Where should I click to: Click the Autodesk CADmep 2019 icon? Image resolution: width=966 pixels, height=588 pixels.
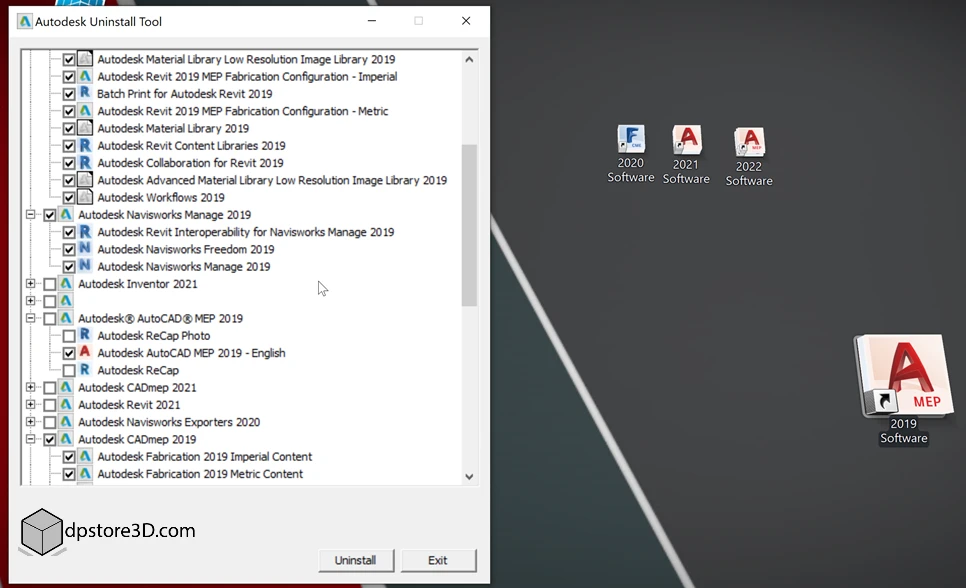(66, 439)
